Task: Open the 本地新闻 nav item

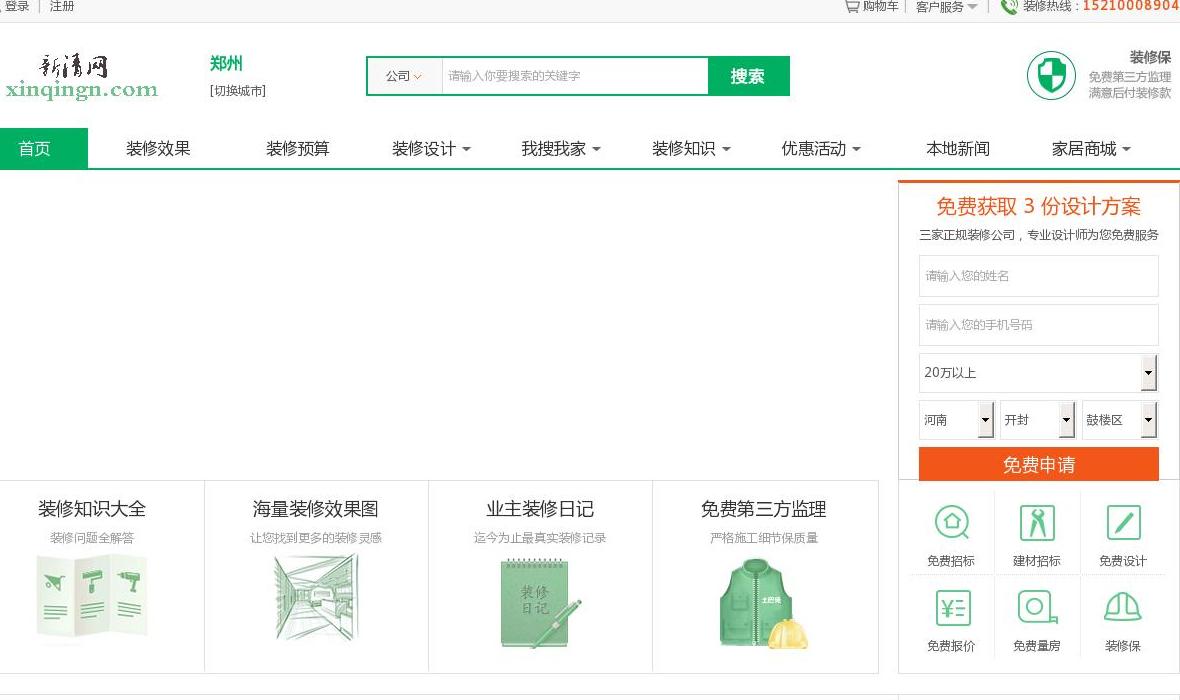Action: pyautogui.click(x=958, y=149)
